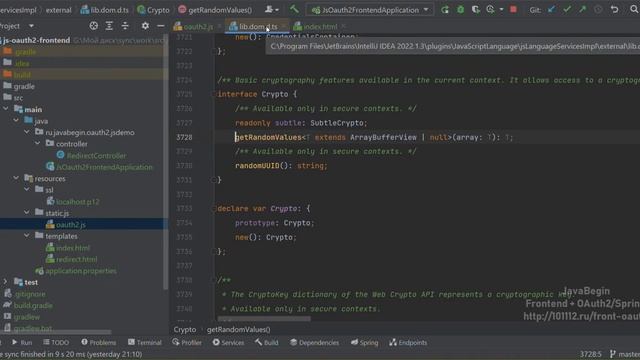Select opened file crosshair icon in Project panel
This screenshot has height=360, width=640.
coord(93,26)
